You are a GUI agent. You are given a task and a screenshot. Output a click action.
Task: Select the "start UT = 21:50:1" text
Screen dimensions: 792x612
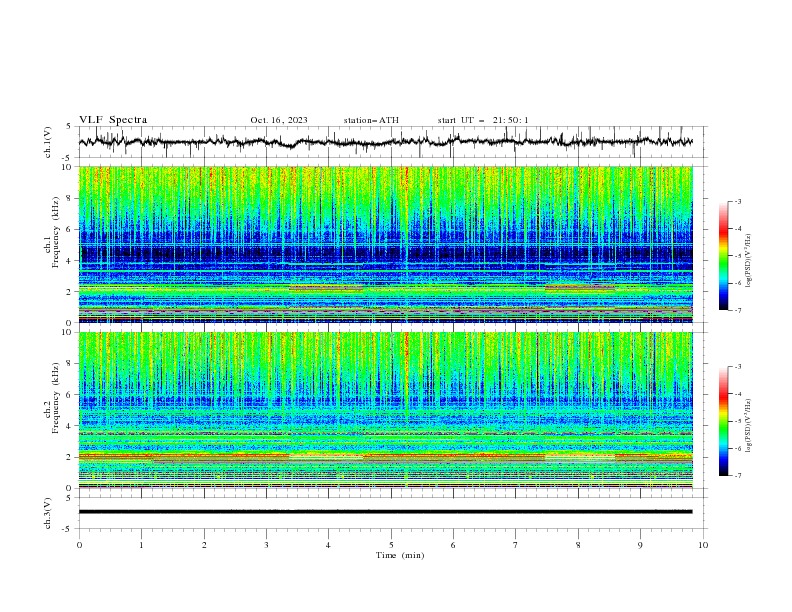click(483, 120)
